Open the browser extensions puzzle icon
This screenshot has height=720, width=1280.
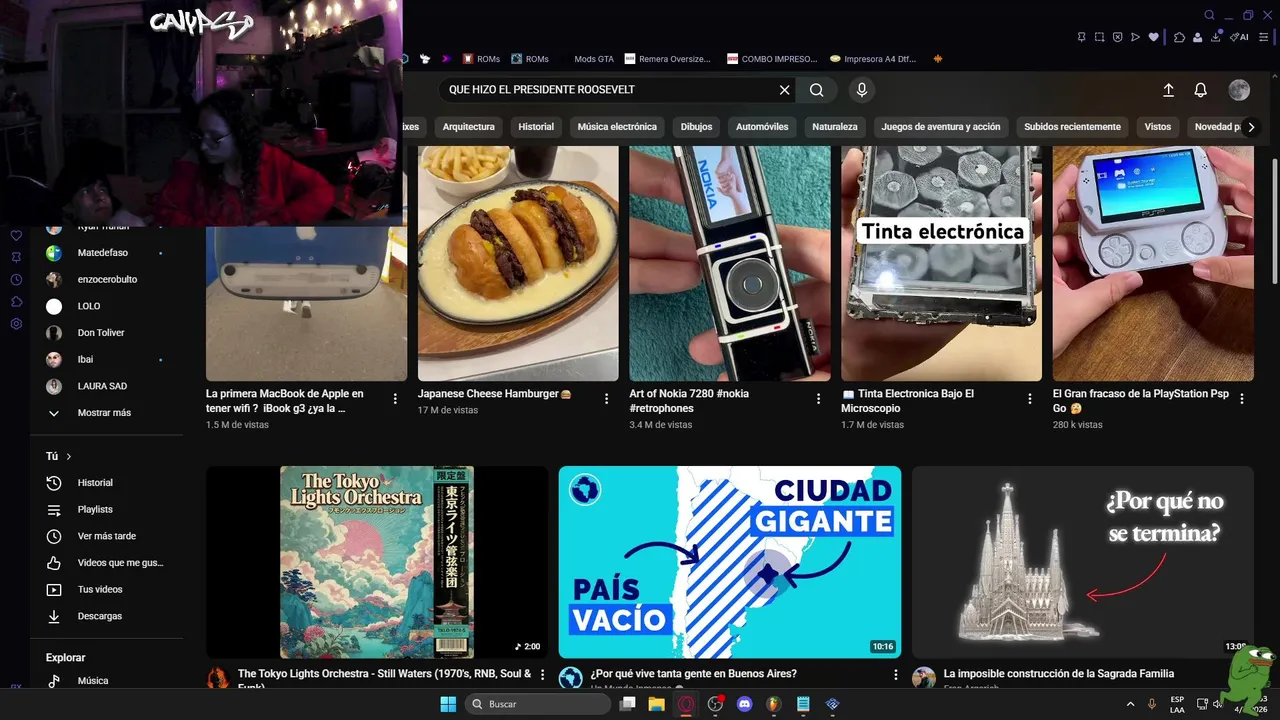tap(1180, 37)
